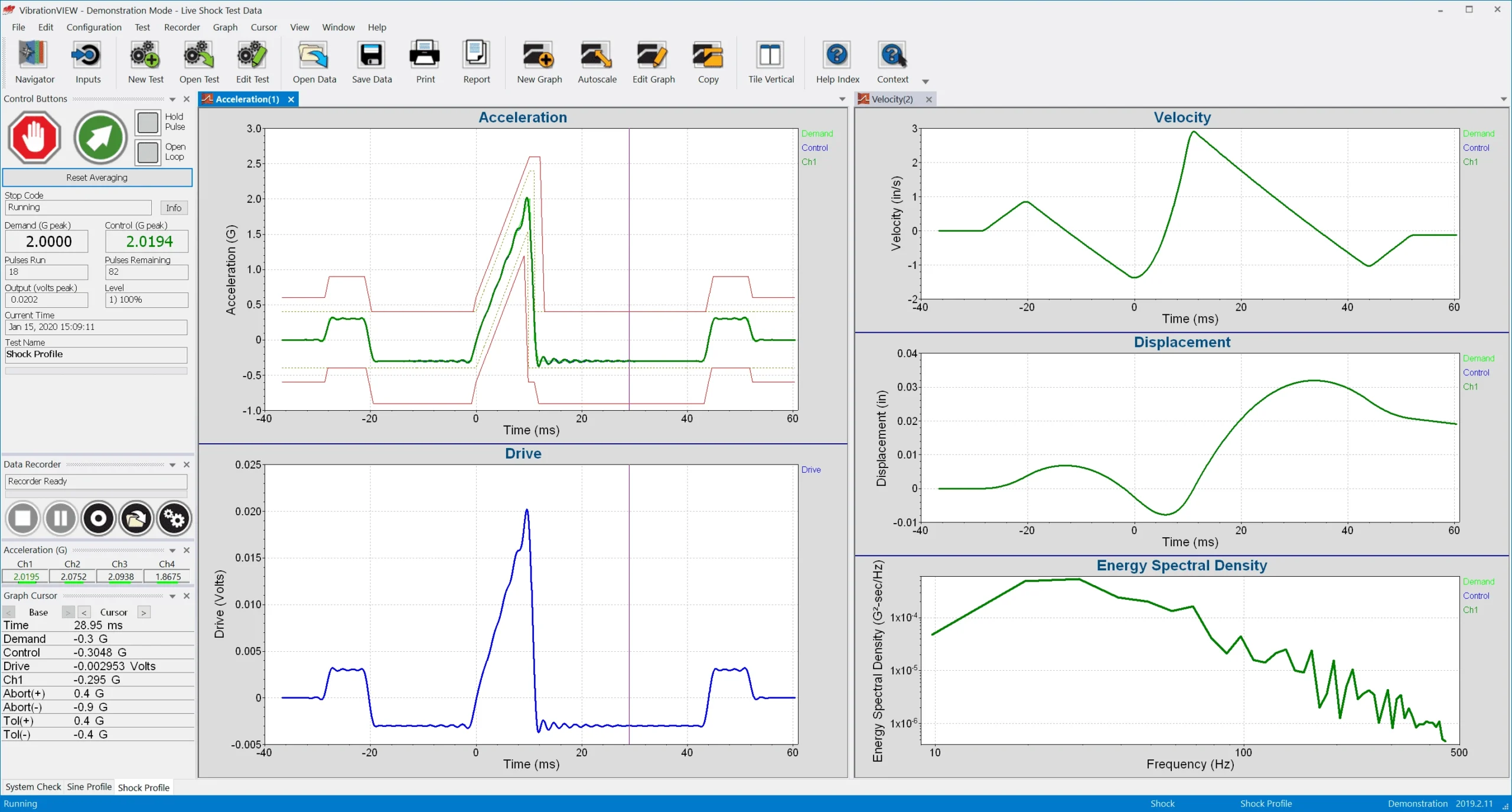Open the Graph Cursor panel dropdown arrow
Image resolution: width=1512 pixels, height=812 pixels.
[172, 596]
